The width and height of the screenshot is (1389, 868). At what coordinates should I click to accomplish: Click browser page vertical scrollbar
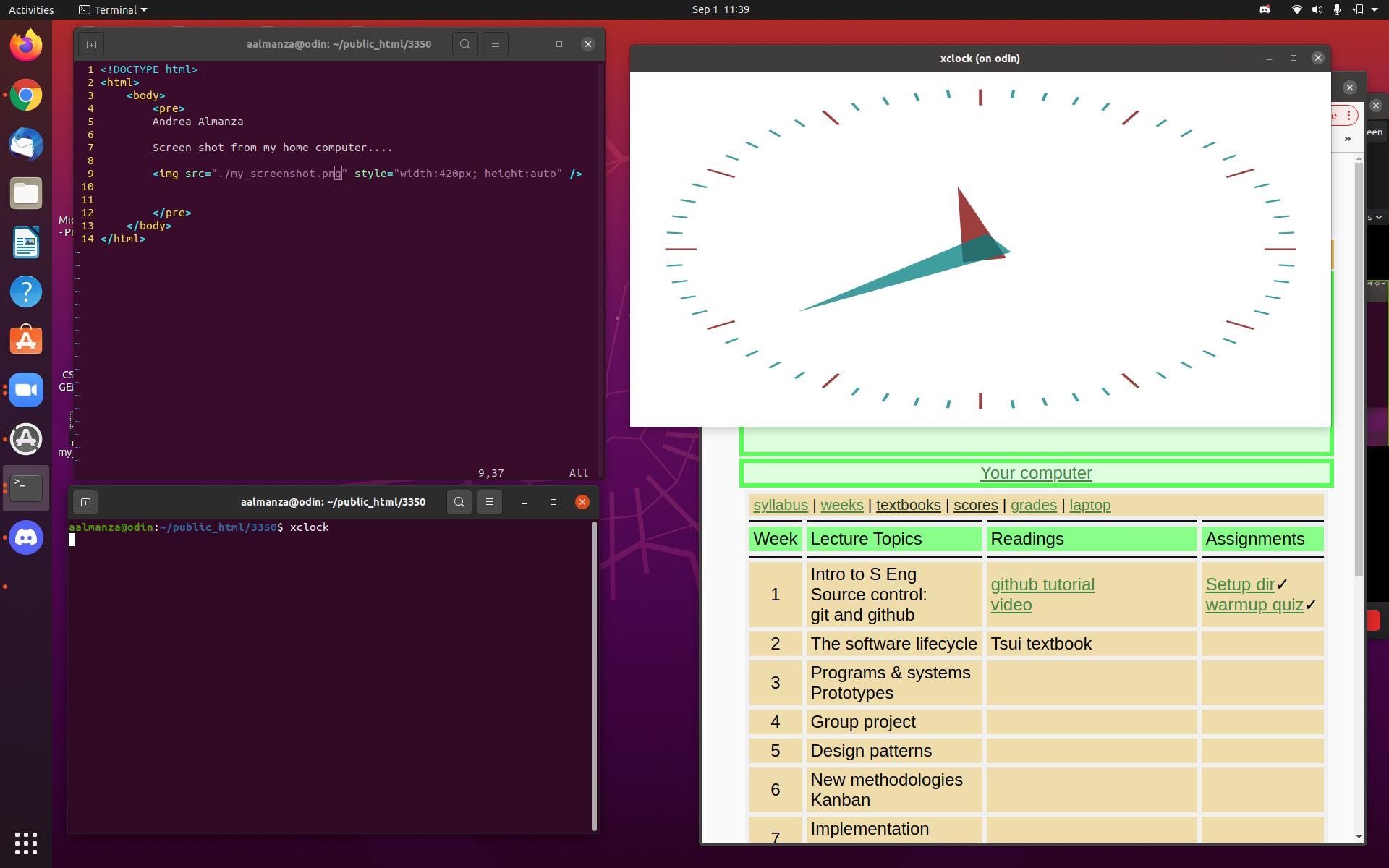pyautogui.click(x=1359, y=369)
